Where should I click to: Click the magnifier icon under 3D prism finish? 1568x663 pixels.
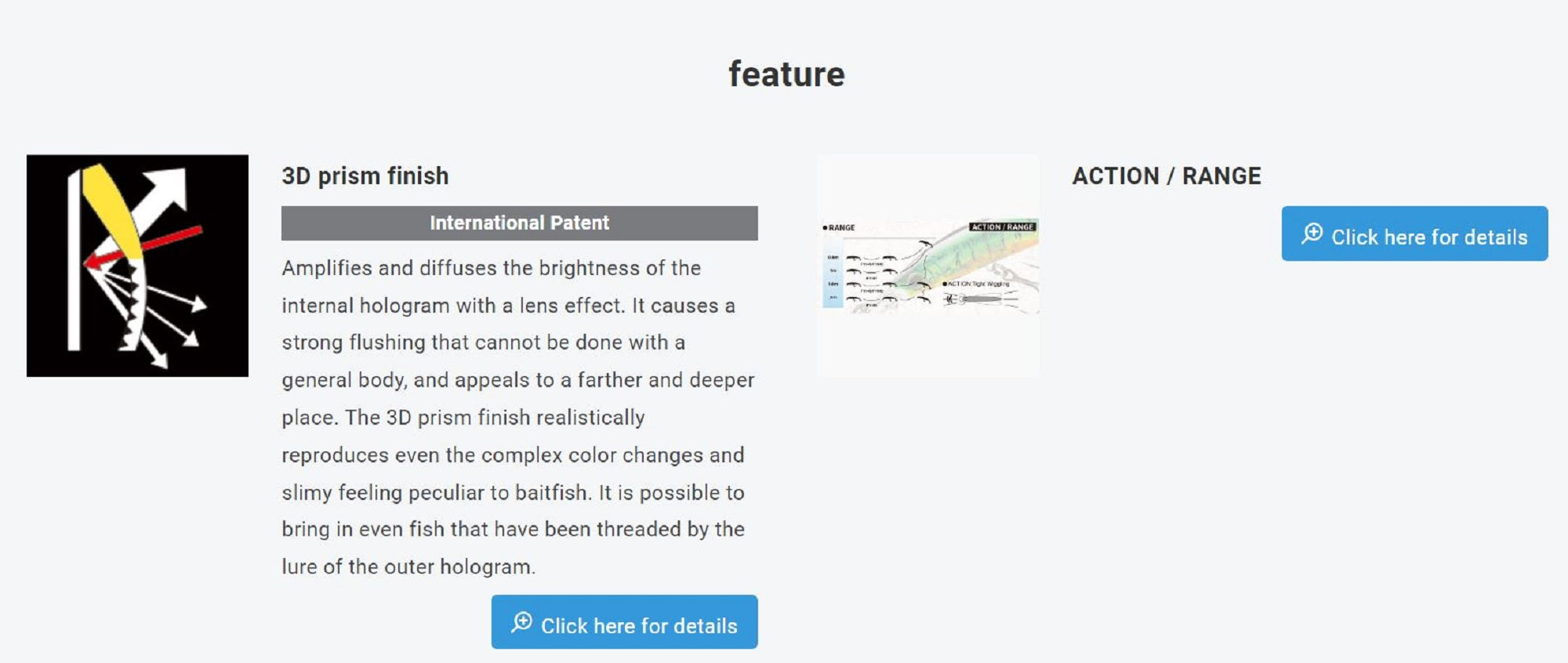coord(522,622)
